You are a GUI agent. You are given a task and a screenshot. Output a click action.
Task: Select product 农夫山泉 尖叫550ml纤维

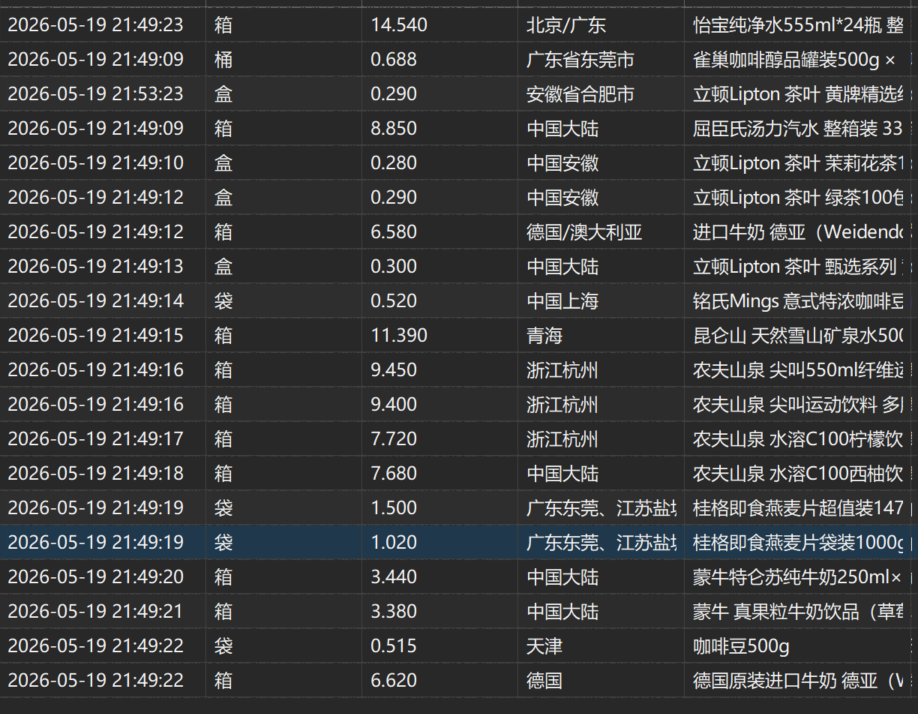(x=798, y=370)
